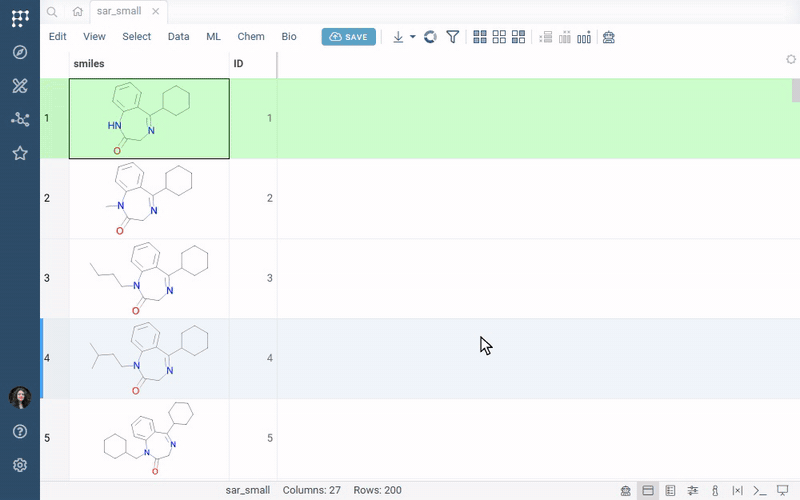Image resolution: width=800 pixels, height=500 pixels.
Task: Open the Help question mark icon
Action: click(20, 432)
